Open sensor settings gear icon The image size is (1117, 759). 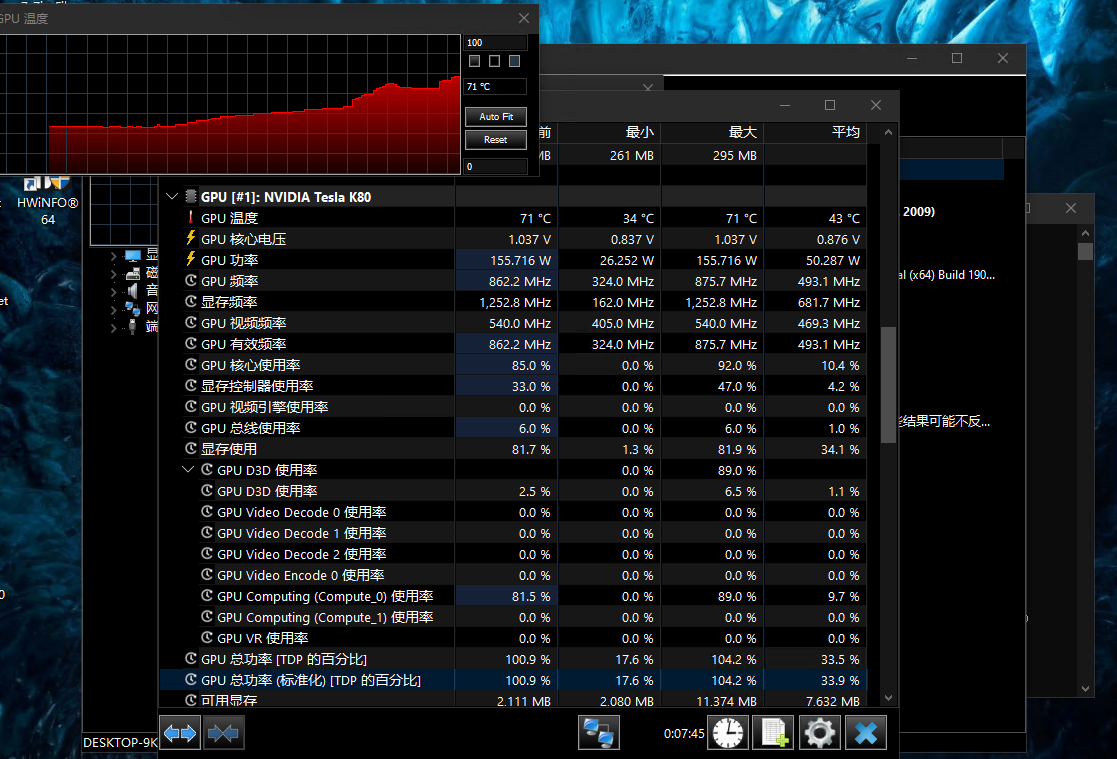(x=820, y=733)
